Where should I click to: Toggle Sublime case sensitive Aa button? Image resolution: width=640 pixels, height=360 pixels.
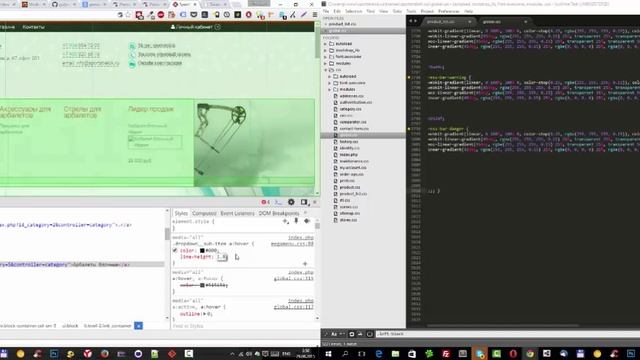coord(334,334)
